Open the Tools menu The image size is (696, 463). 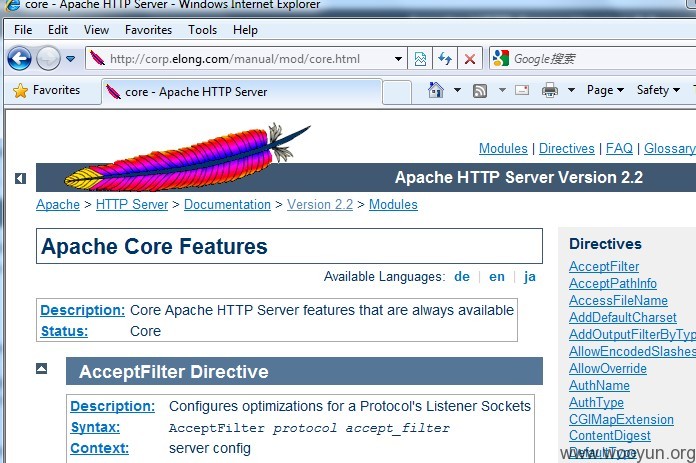click(202, 30)
